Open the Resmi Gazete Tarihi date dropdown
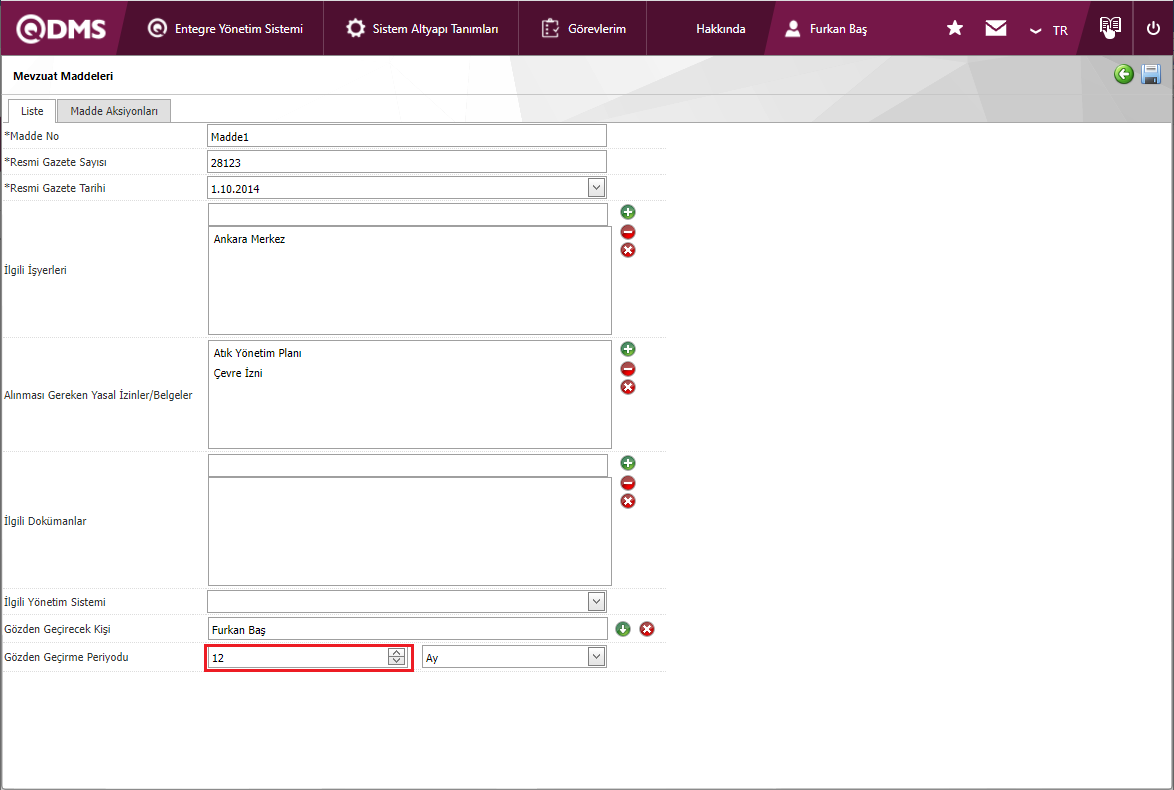Screen dimensions: 1174x790 pos(596,187)
